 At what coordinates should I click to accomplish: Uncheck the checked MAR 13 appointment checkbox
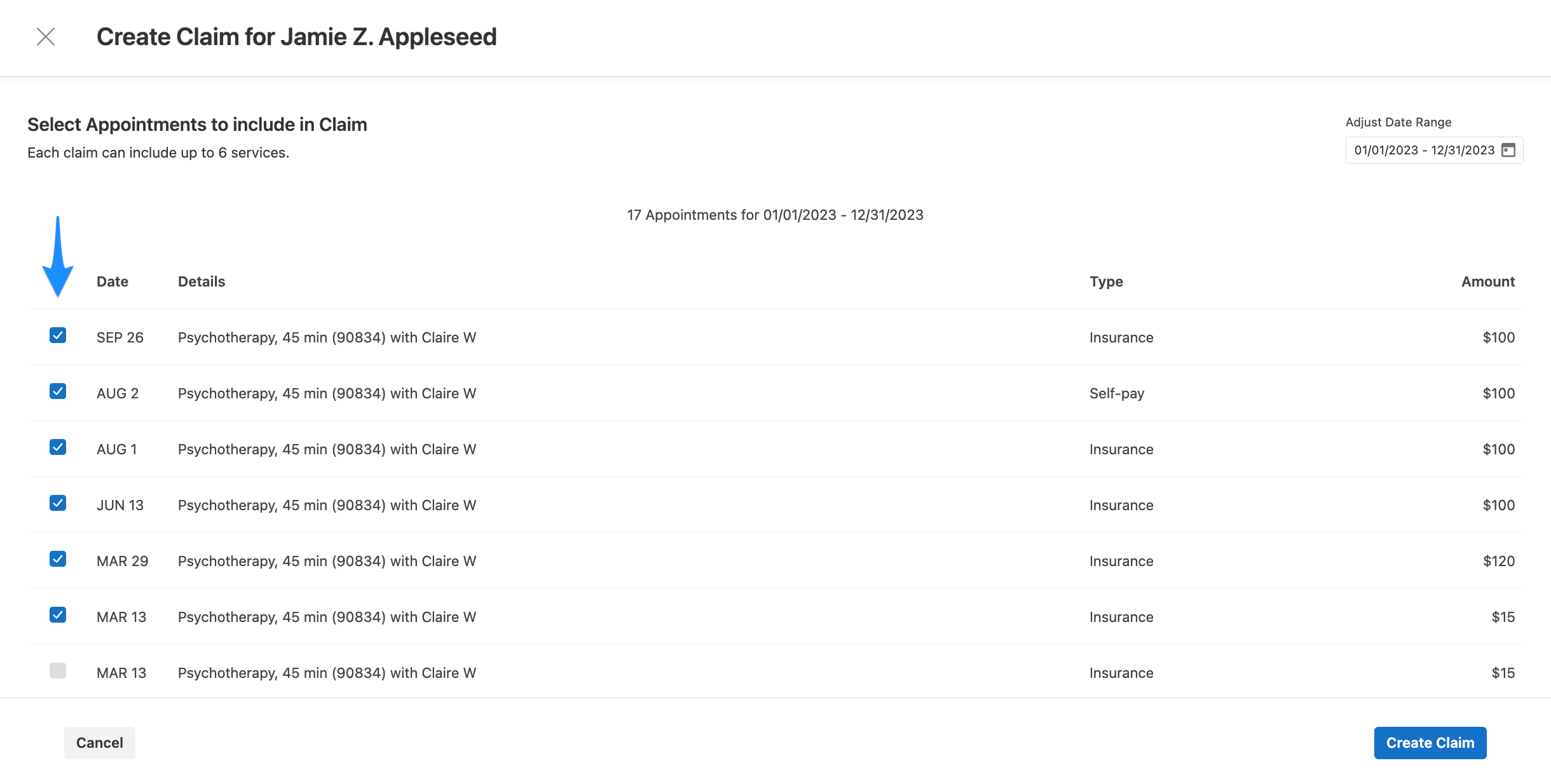click(x=58, y=615)
